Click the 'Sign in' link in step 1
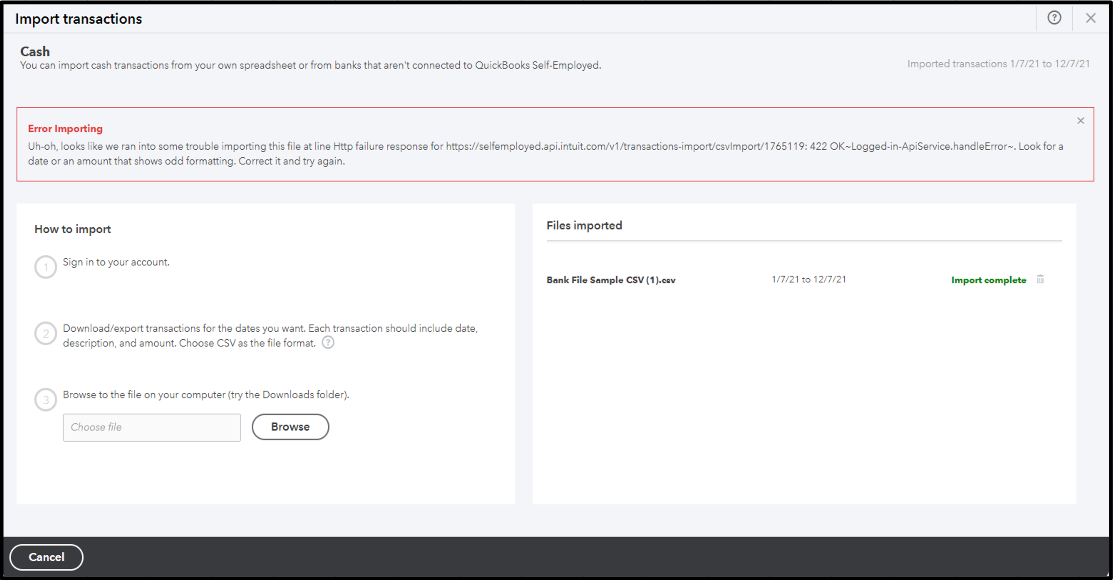Image resolution: width=1113 pixels, height=580 pixels. 78,262
